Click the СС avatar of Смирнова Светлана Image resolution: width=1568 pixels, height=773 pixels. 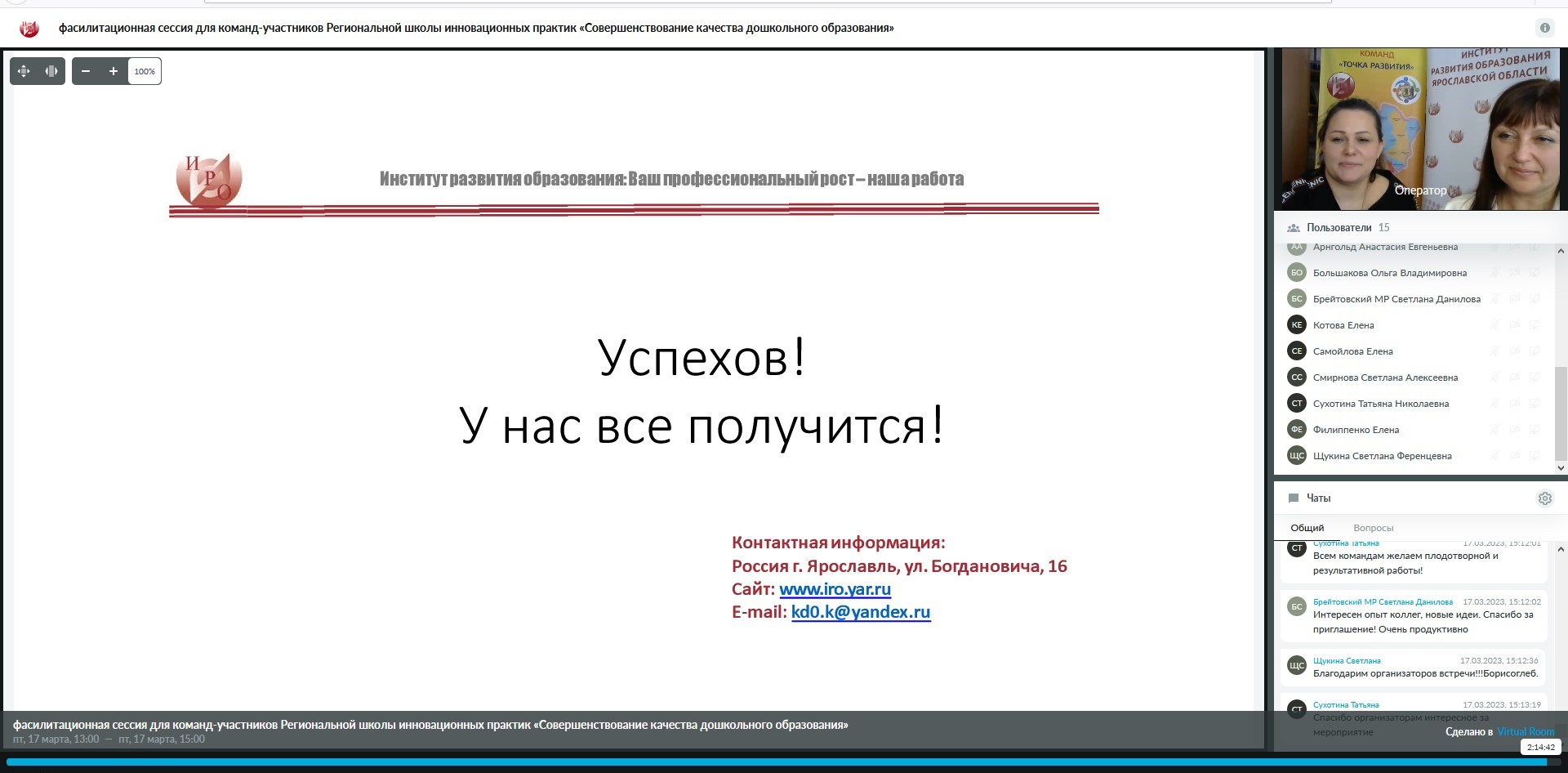click(1297, 377)
